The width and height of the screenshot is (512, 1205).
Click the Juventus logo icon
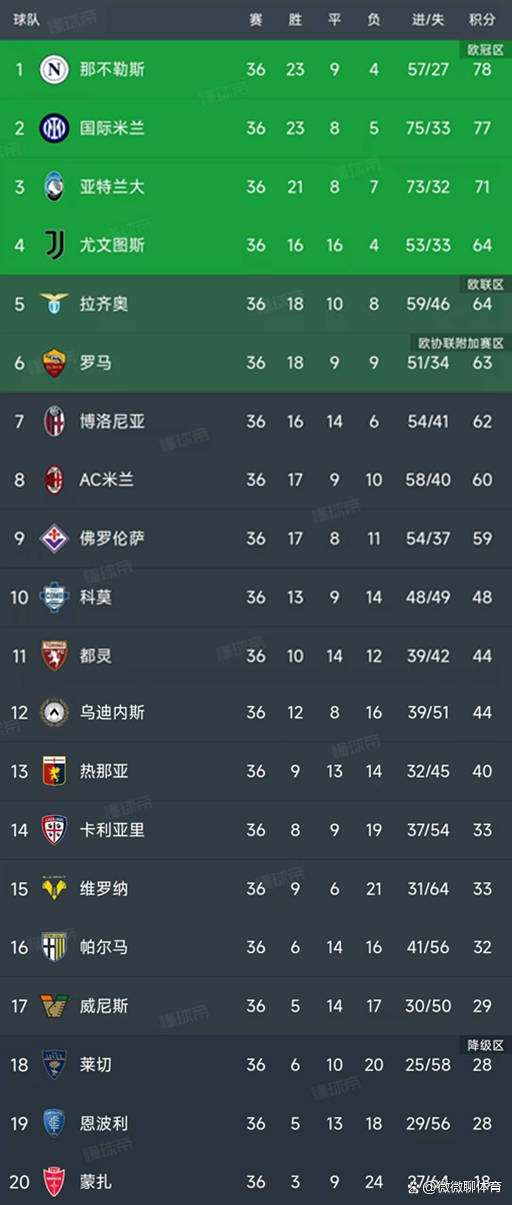tap(54, 245)
